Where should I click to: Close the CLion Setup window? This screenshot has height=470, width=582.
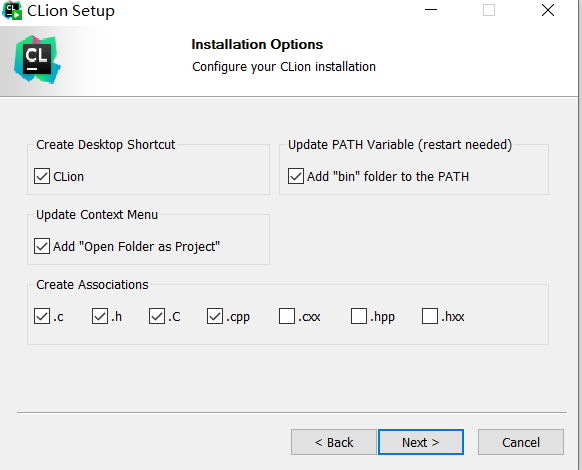(x=548, y=10)
